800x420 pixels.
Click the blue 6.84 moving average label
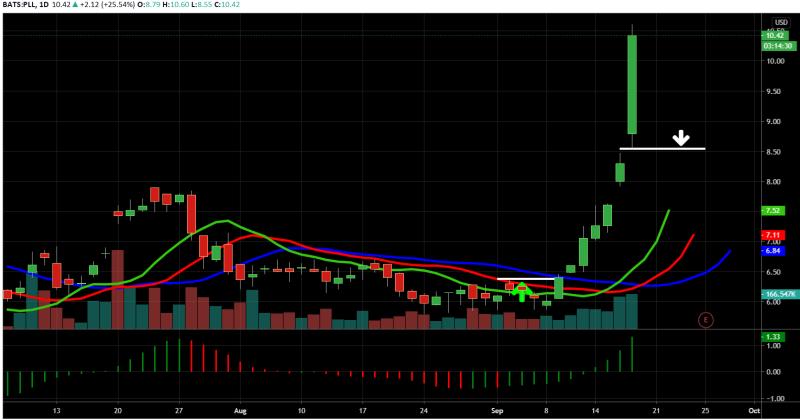point(773,251)
